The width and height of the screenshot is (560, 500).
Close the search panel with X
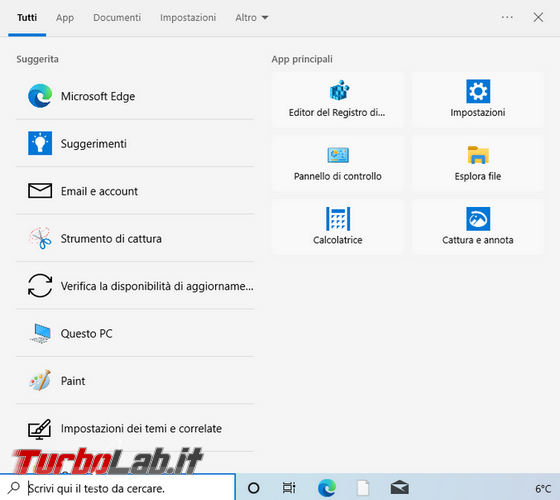(538, 17)
